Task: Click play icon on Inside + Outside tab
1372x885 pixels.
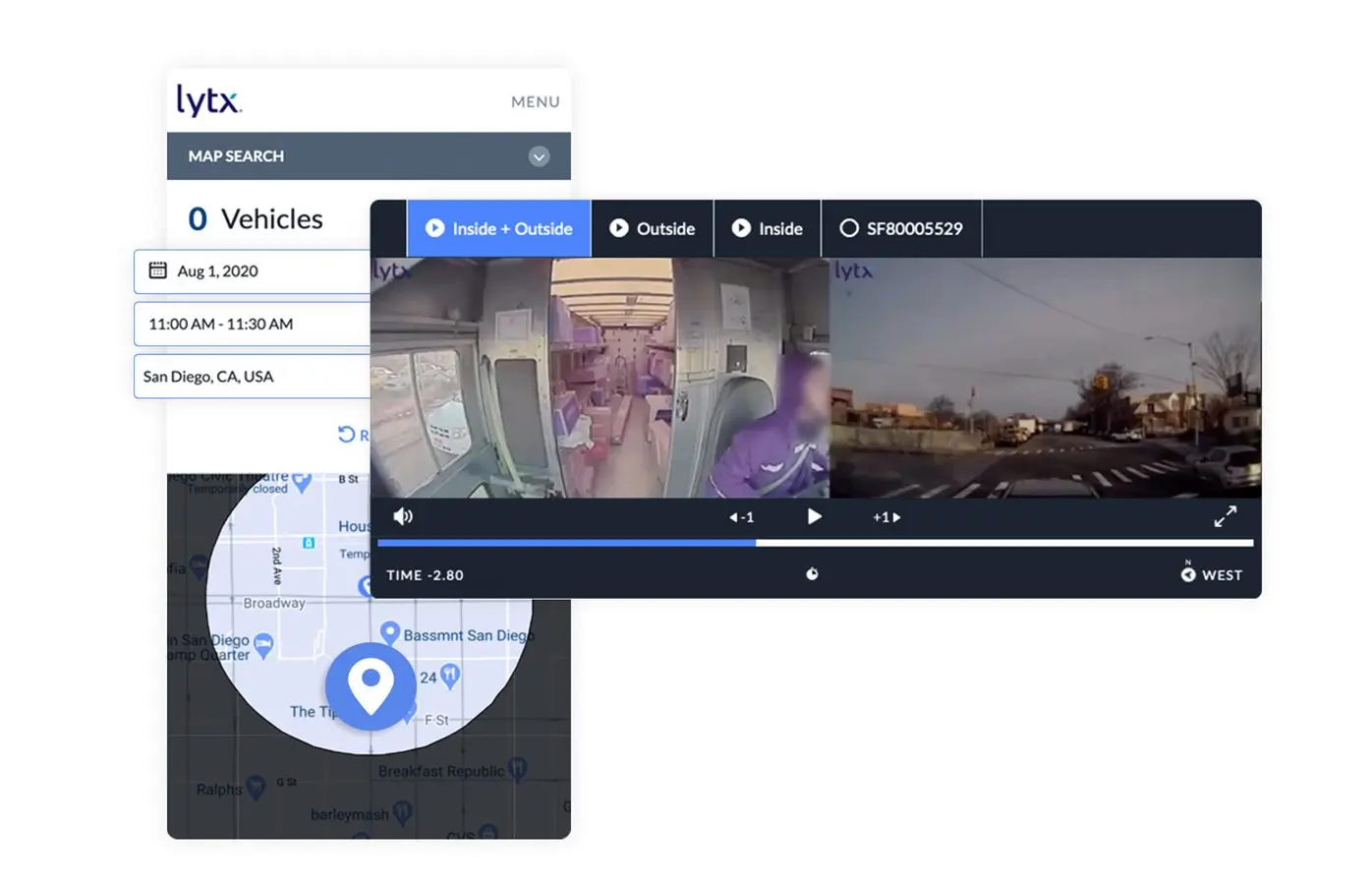Action: click(434, 228)
